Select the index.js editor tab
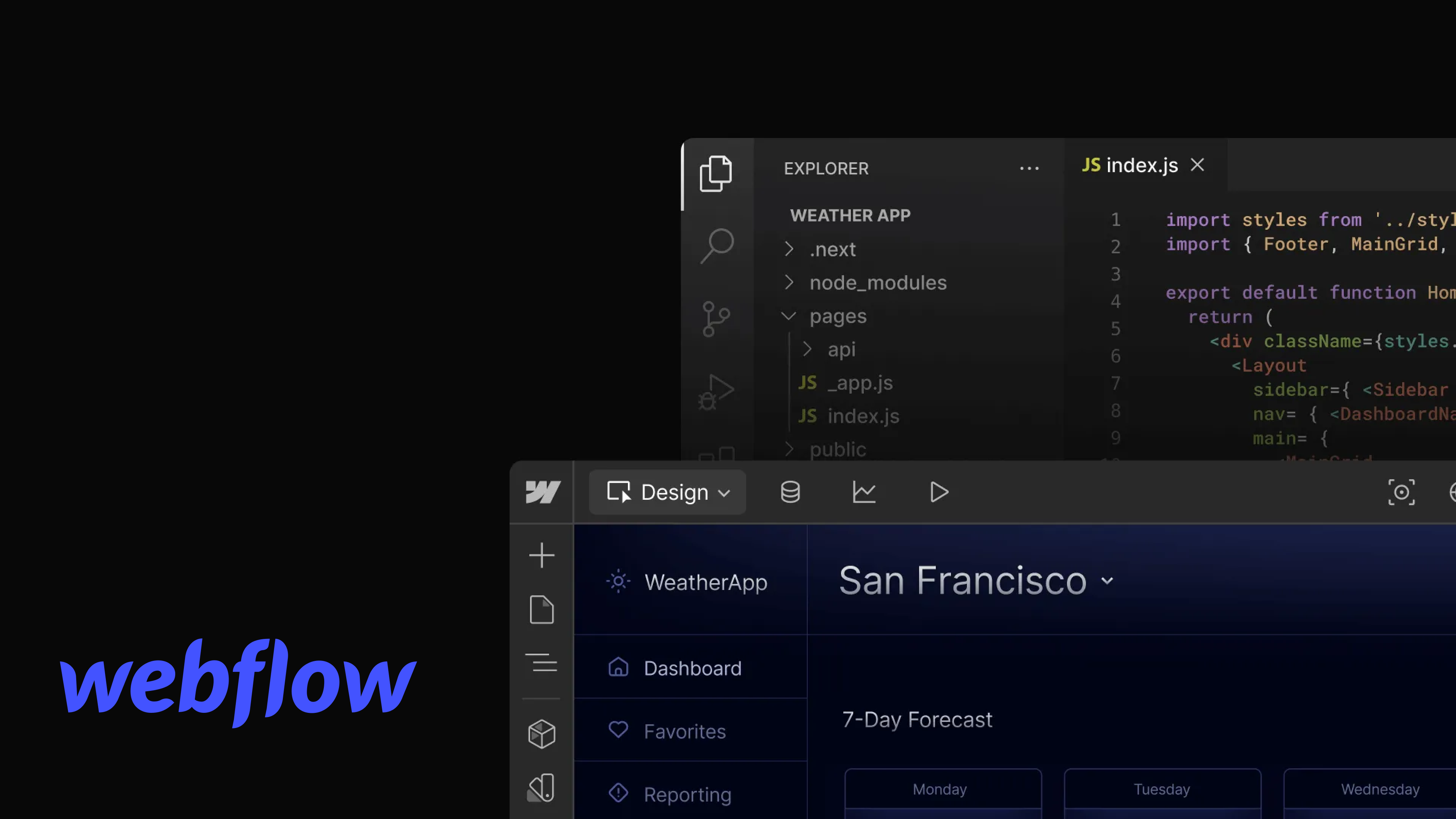Screen dimensions: 1456x819 [x=1141, y=165]
